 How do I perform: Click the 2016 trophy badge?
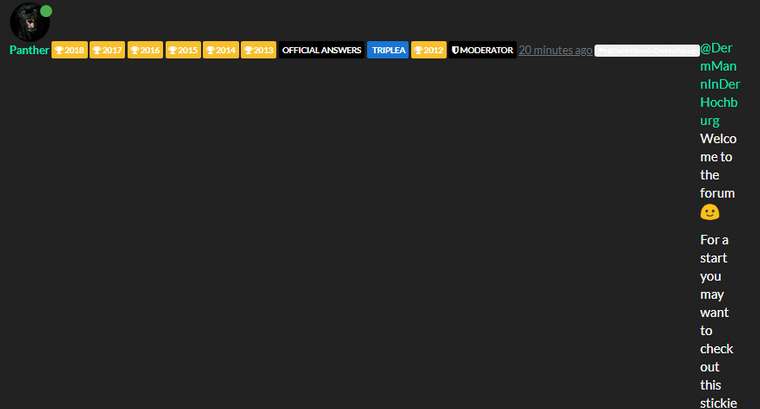(144, 50)
